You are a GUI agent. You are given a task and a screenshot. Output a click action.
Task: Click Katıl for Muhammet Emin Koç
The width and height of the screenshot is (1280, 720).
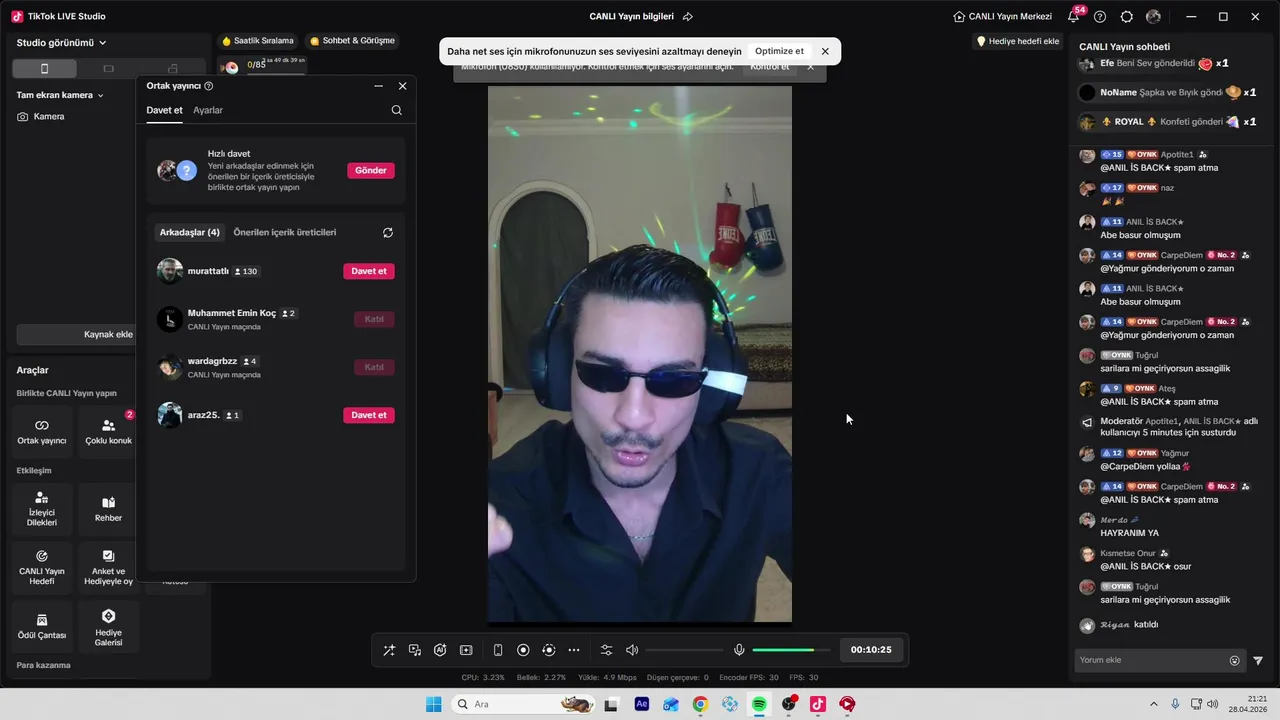(374, 319)
